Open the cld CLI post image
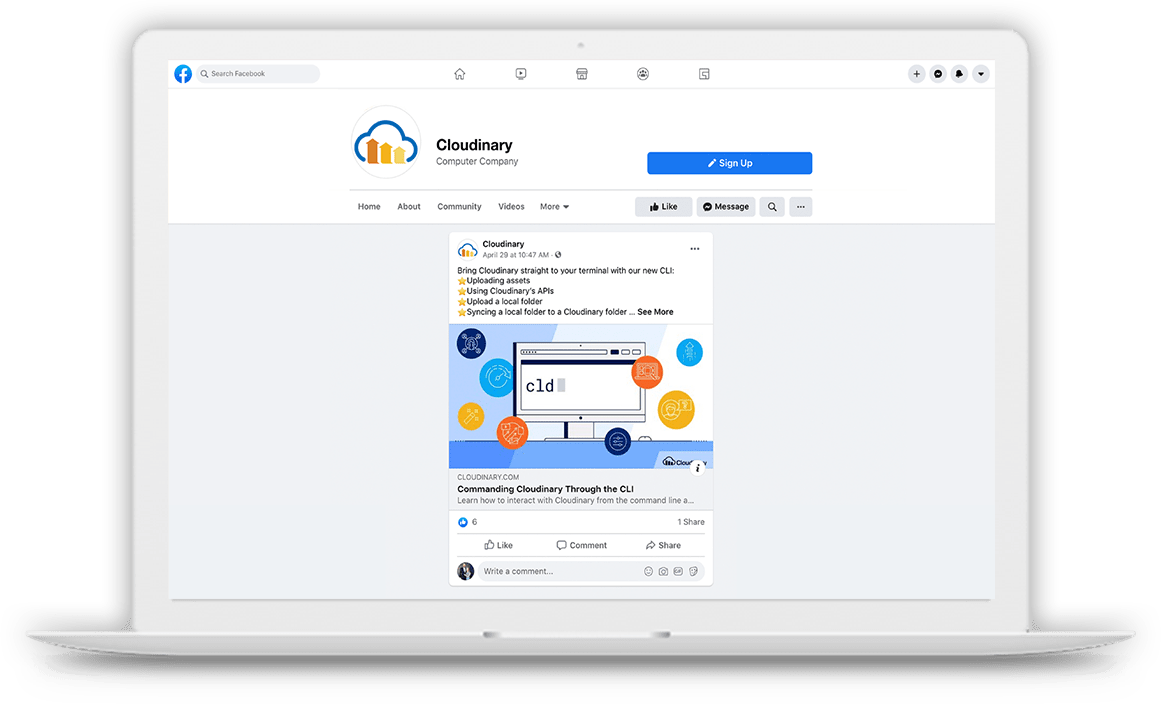This screenshot has width=1161, height=704. pos(580,396)
